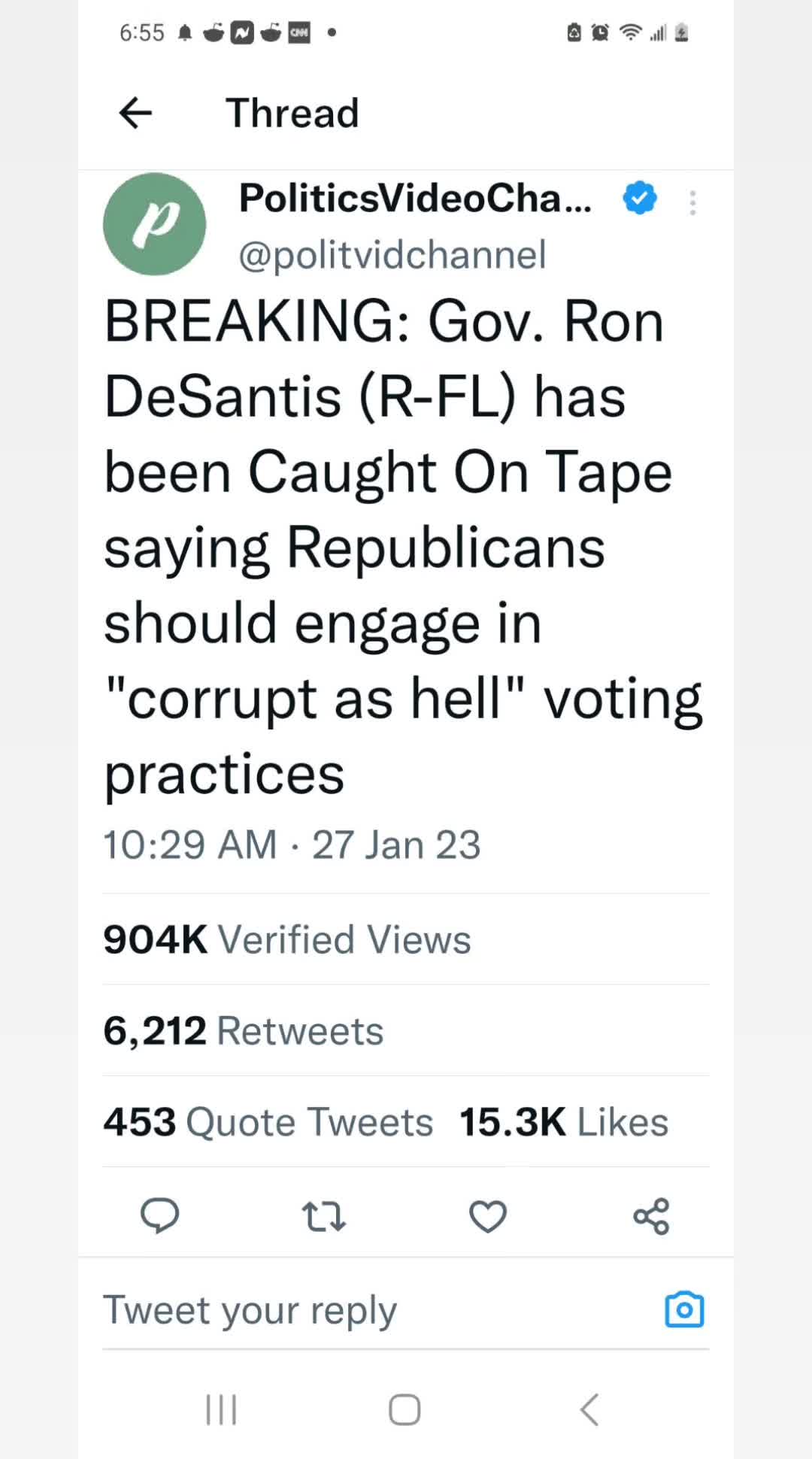Image resolution: width=812 pixels, height=1459 pixels.
Task: Open the @politvidchannel handle
Action: pos(392,255)
